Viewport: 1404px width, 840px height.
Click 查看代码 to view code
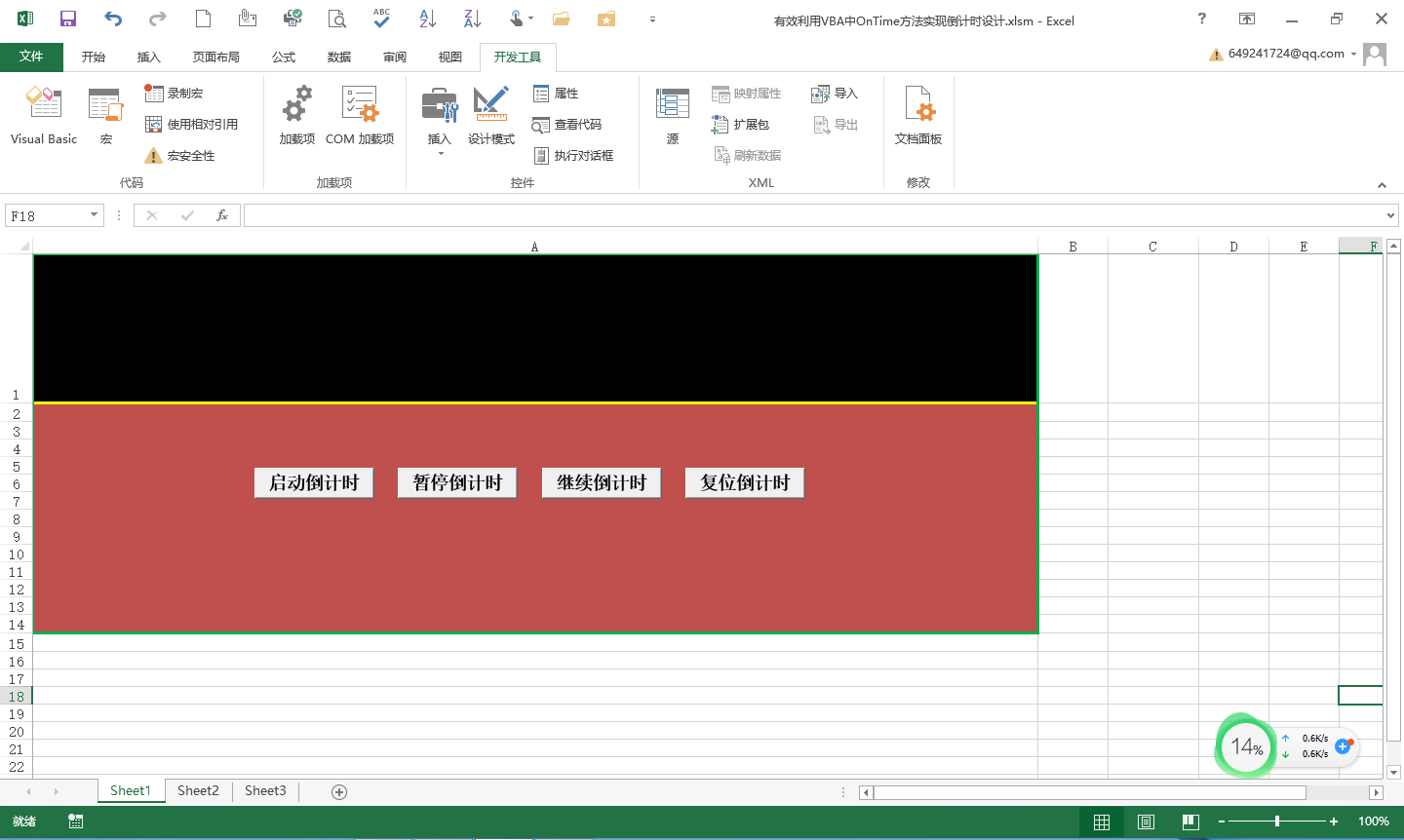click(x=567, y=125)
